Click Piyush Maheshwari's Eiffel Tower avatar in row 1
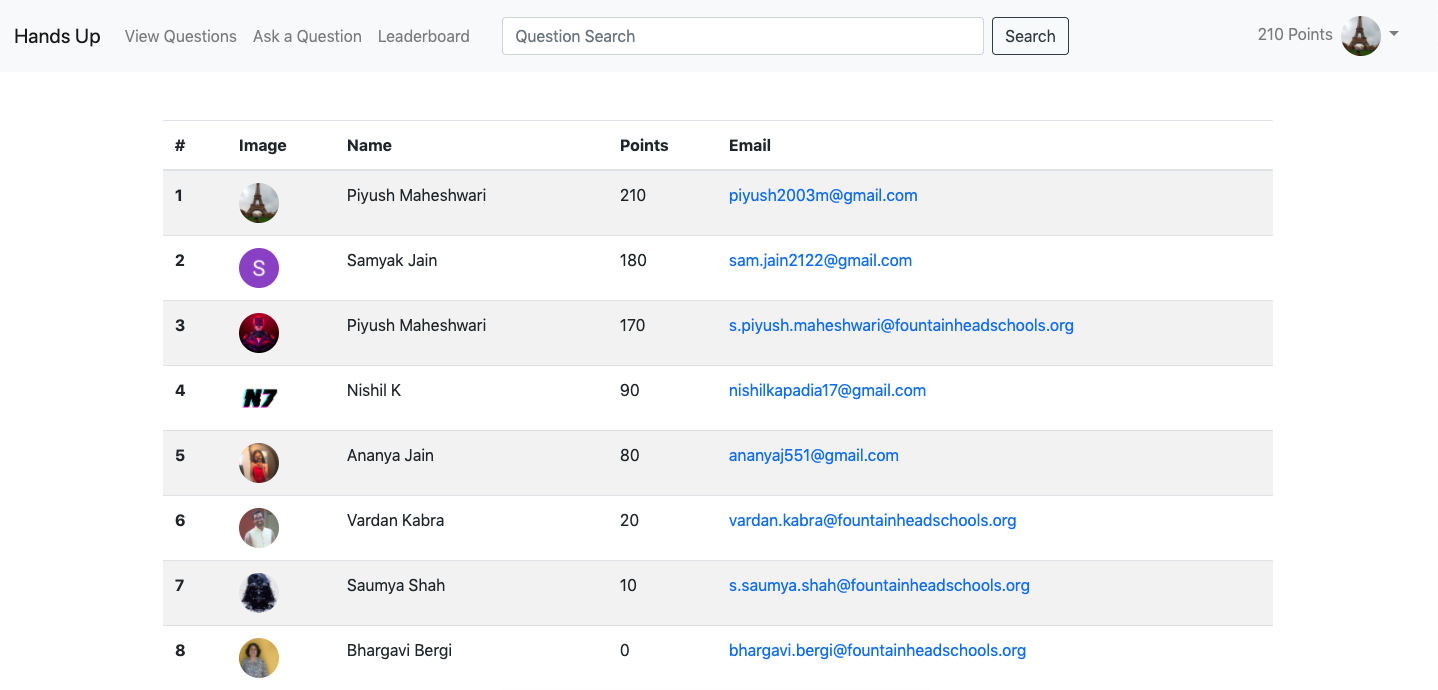This screenshot has width=1438, height=690. (x=259, y=203)
